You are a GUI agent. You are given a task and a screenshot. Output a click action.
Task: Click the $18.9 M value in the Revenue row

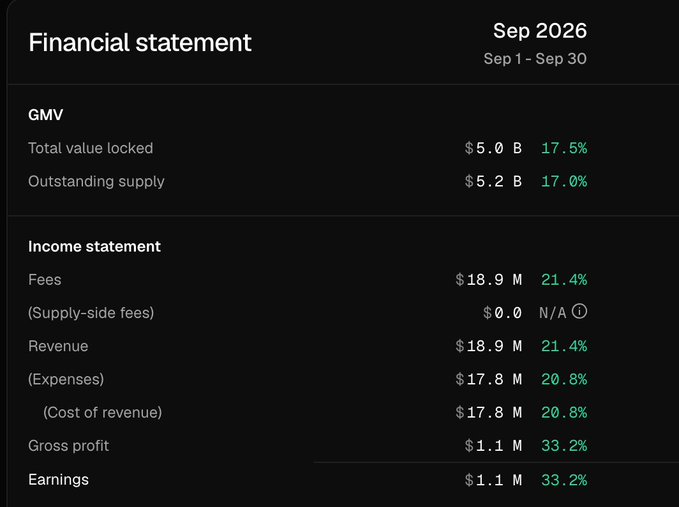click(488, 346)
